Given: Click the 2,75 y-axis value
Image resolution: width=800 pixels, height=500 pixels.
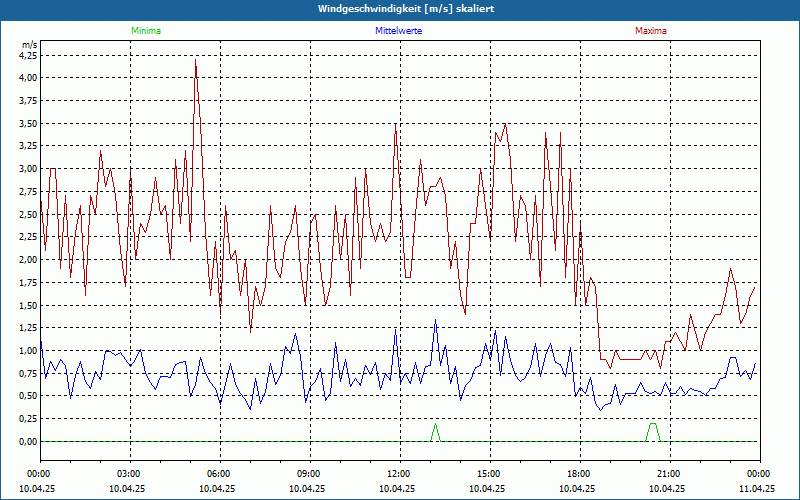Looking at the screenshot, I should coord(28,191).
